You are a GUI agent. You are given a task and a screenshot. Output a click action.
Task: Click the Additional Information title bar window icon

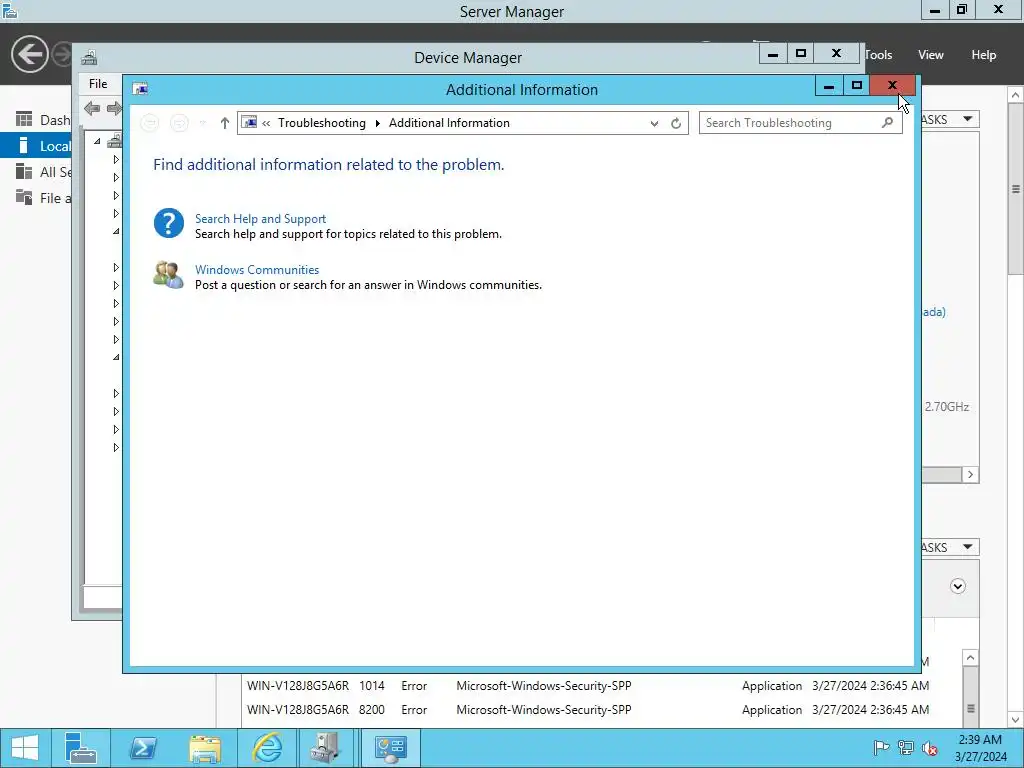point(140,89)
